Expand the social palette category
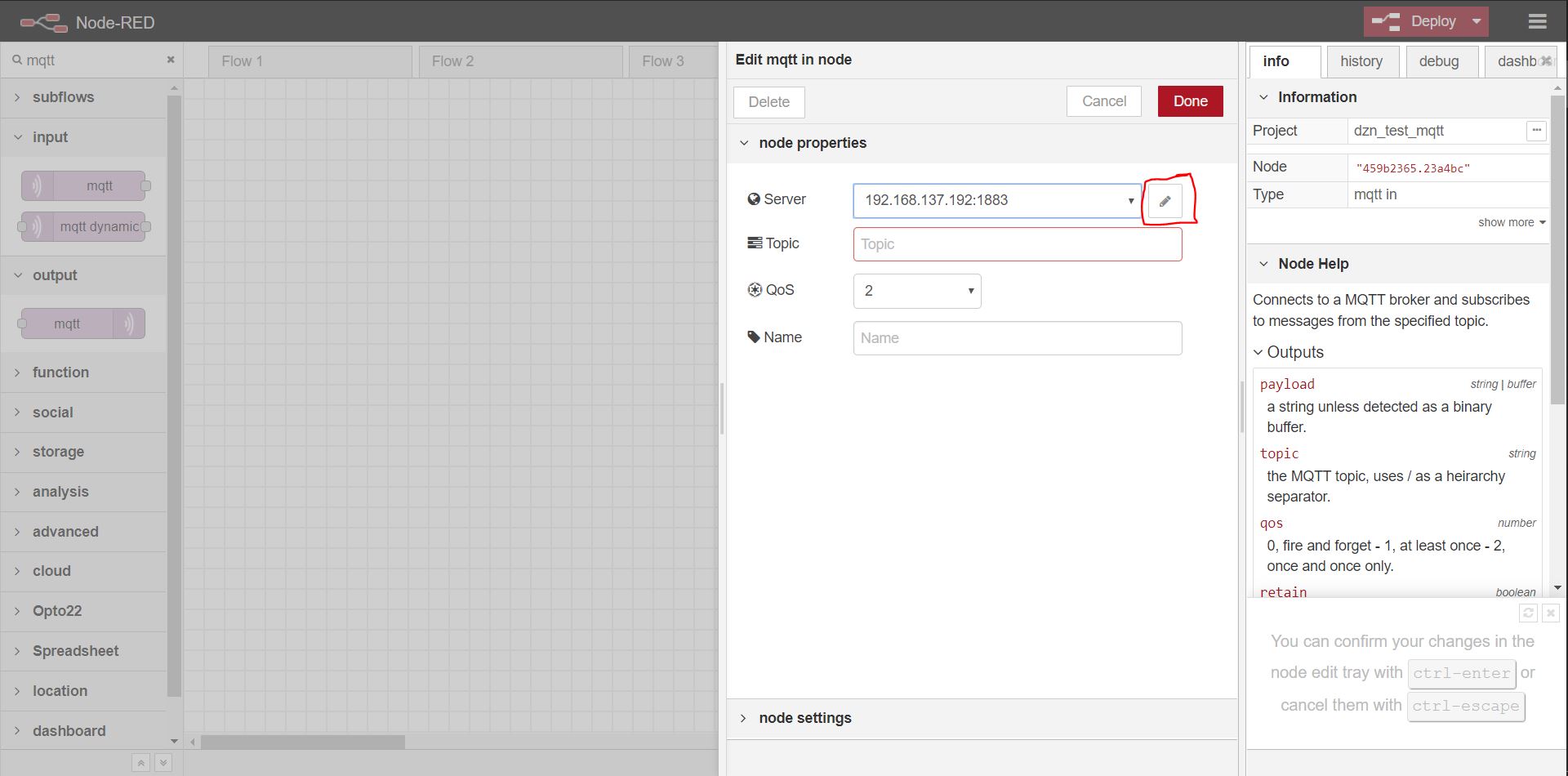1568x776 pixels. click(83, 413)
